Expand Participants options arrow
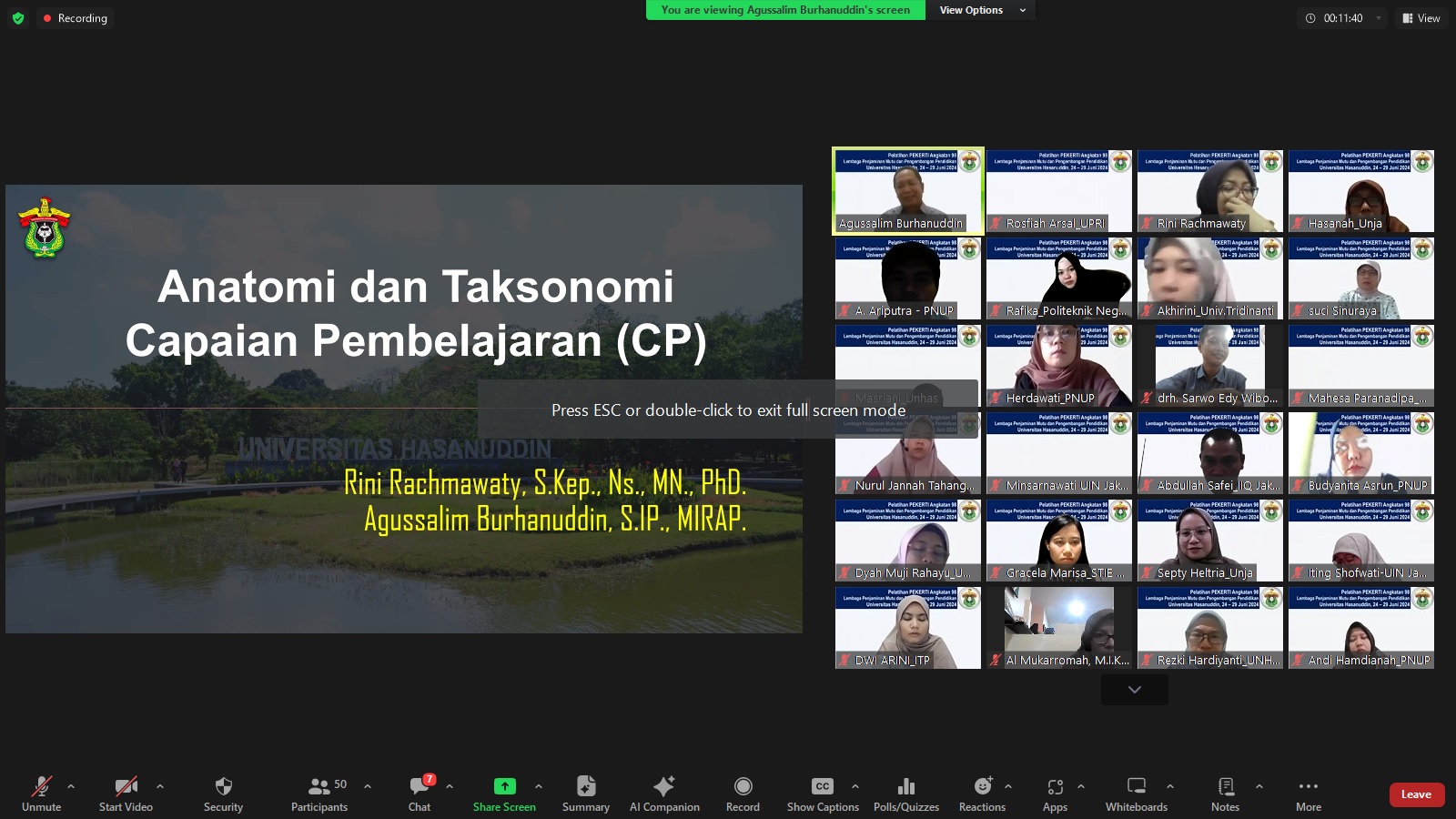1456x819 pixels. coord(368,786)
